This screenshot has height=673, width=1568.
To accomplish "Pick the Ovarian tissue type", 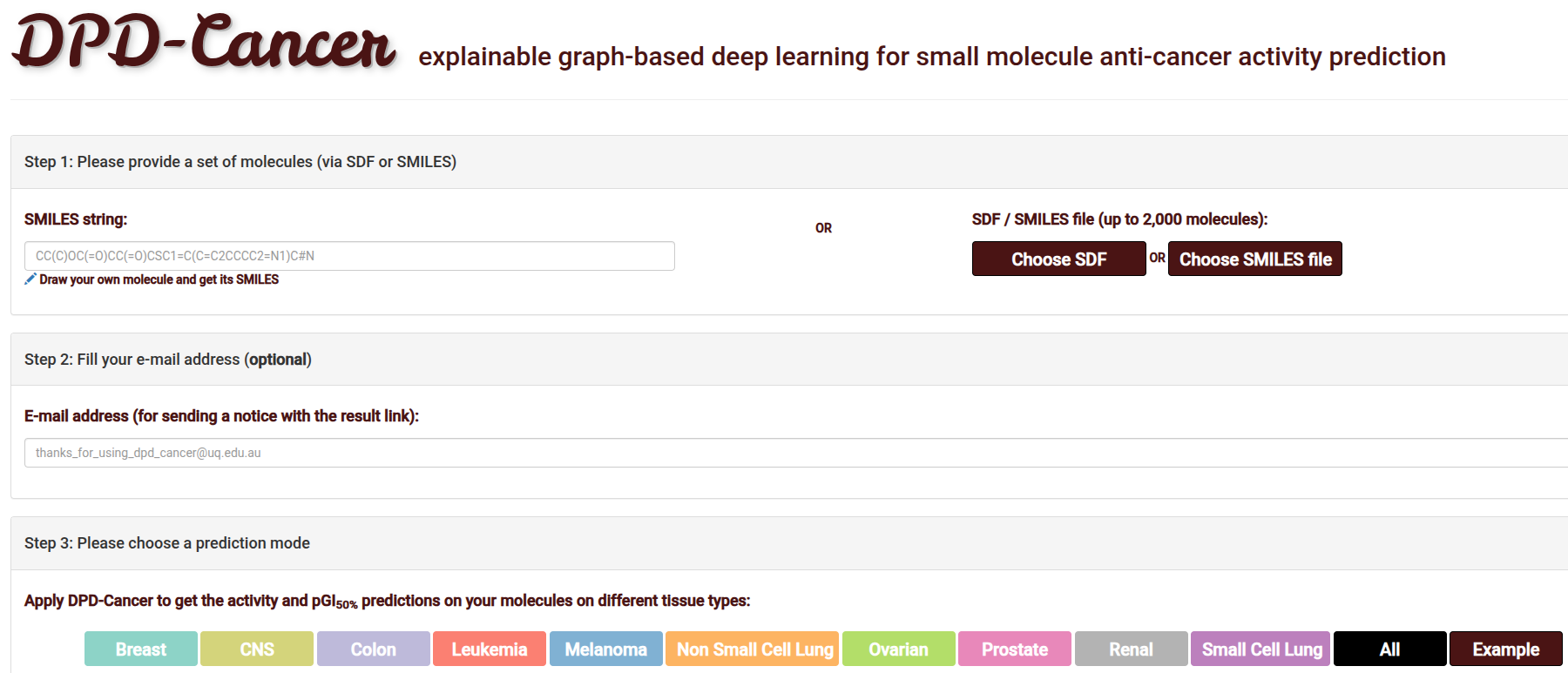I will coord(899,649).
